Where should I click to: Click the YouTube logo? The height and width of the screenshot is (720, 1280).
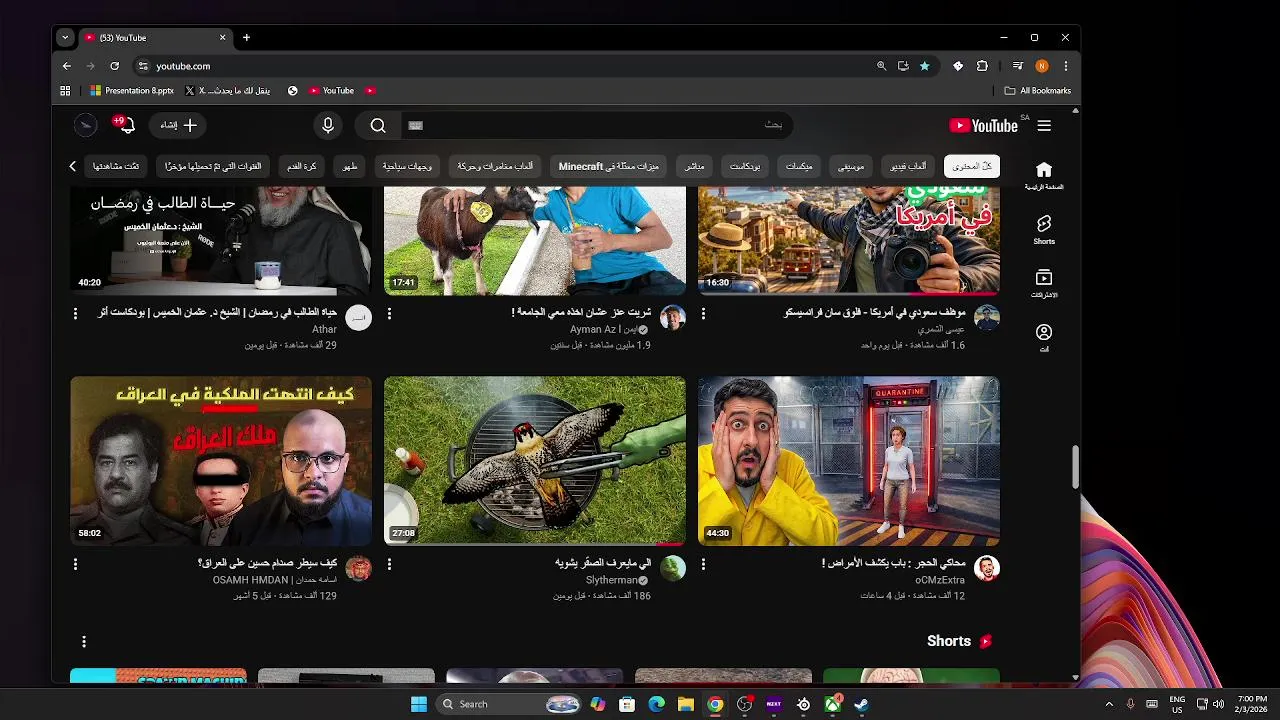pos(983,126)
